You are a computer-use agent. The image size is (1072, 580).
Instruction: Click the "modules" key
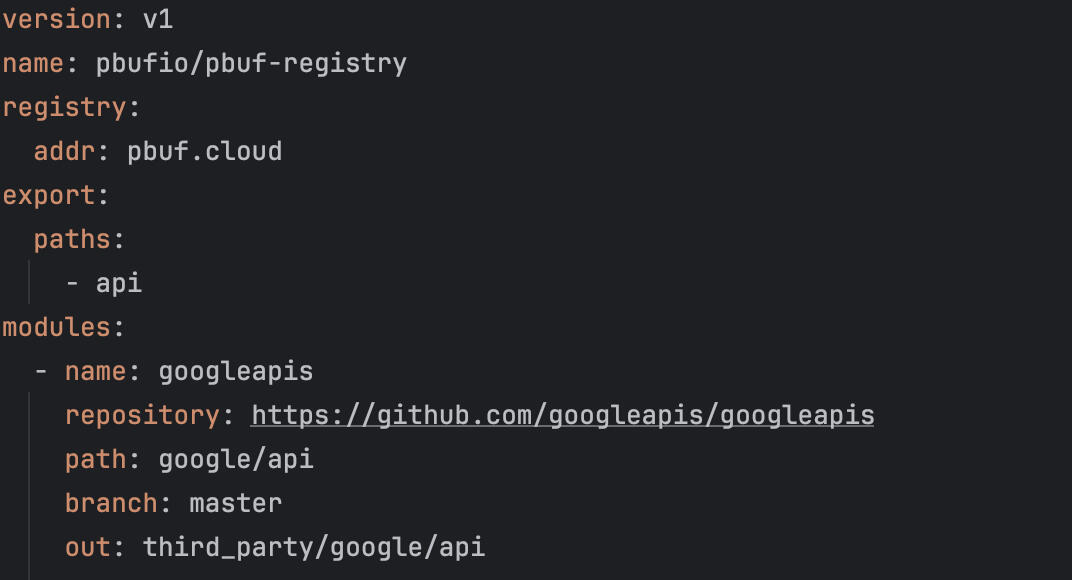56,327
